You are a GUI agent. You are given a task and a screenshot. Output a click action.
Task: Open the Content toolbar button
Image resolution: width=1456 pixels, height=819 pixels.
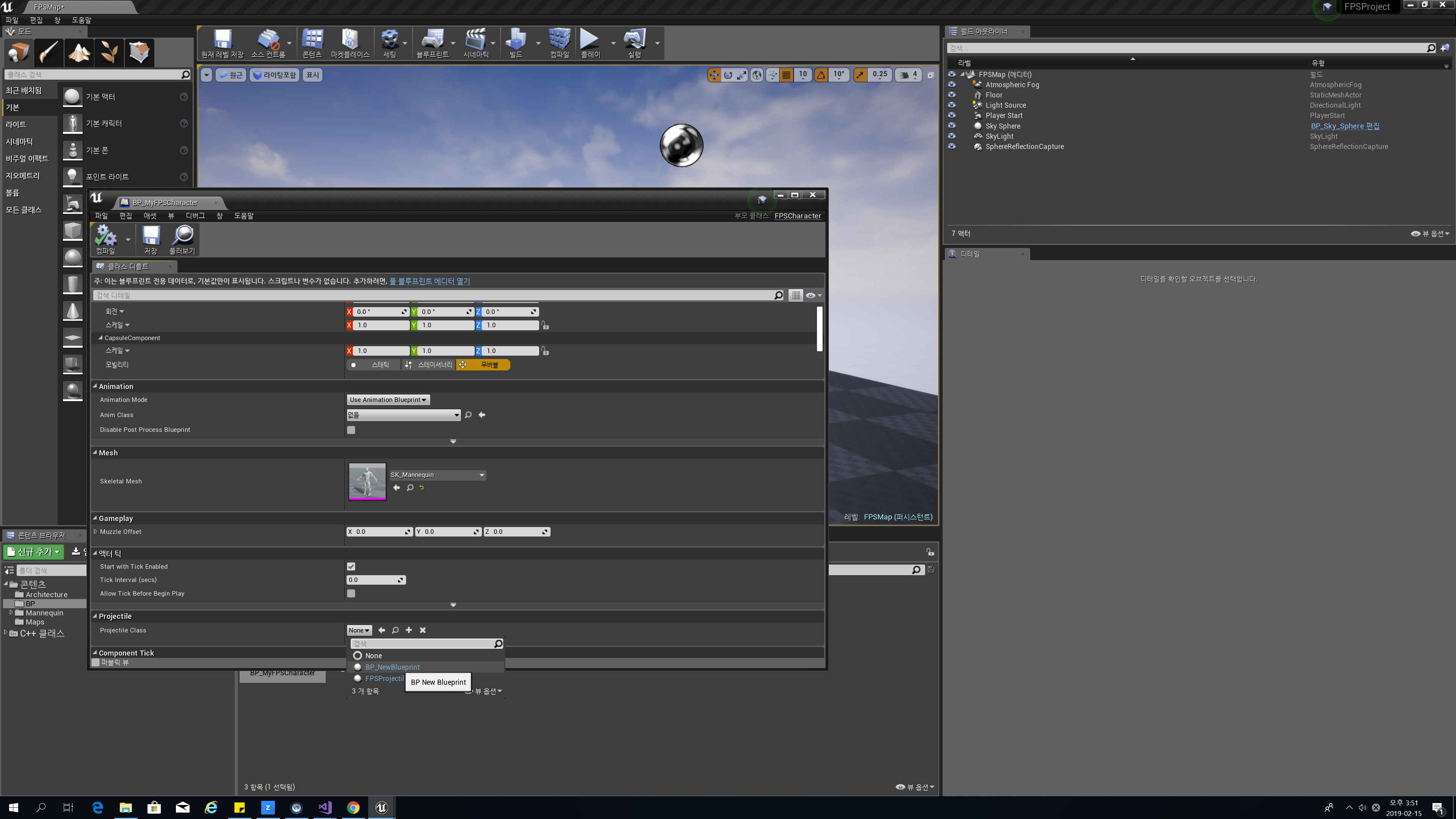(312, 43)
